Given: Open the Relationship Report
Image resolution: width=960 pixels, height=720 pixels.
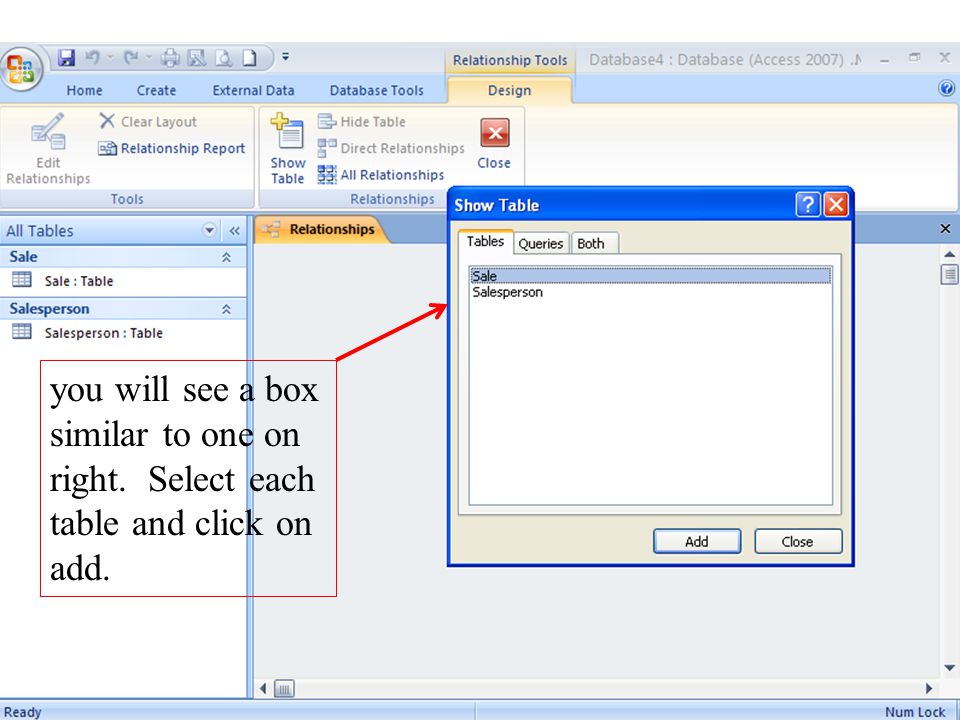Looking at the screenshot, I should [x=171, y=148].
